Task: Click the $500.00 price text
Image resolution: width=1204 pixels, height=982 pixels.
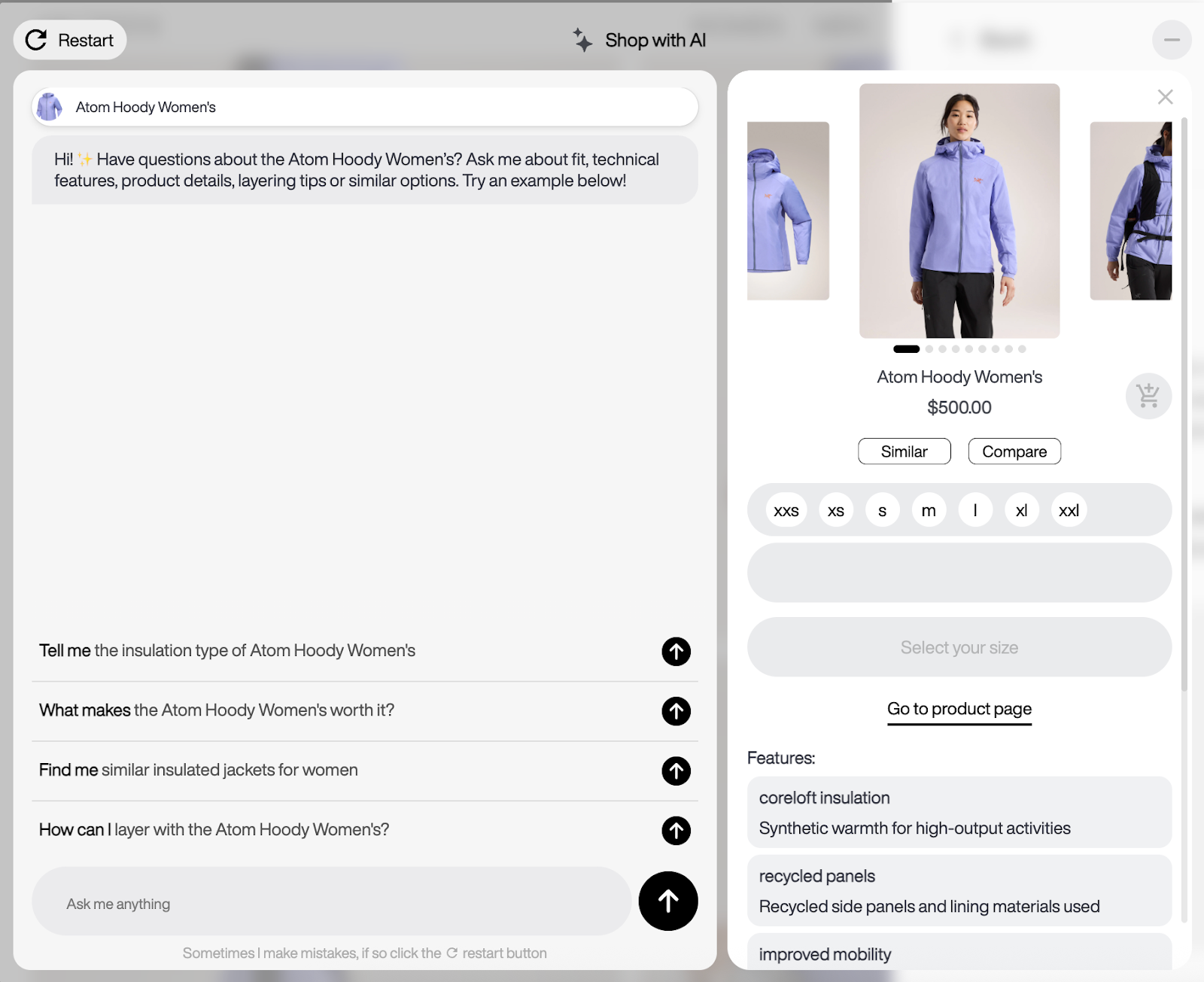Action: (x=959, y=408)
